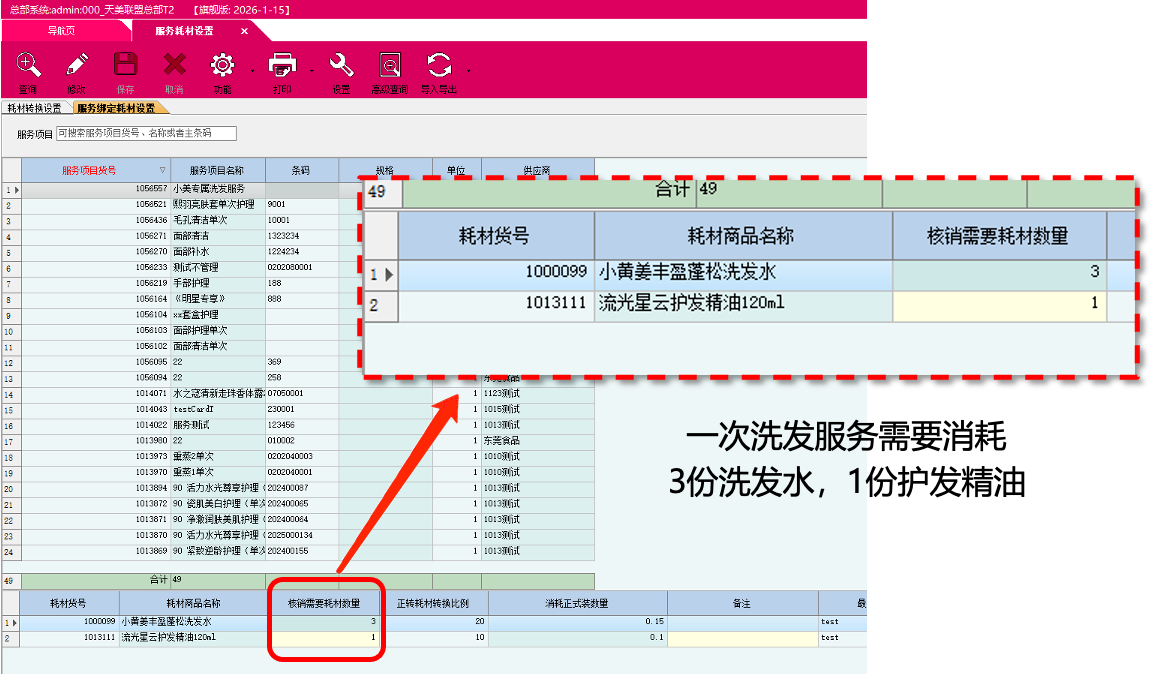Select 流光星云护发精油120ml in bottom table
The image size is (1152, 674).
click(193, 637)
